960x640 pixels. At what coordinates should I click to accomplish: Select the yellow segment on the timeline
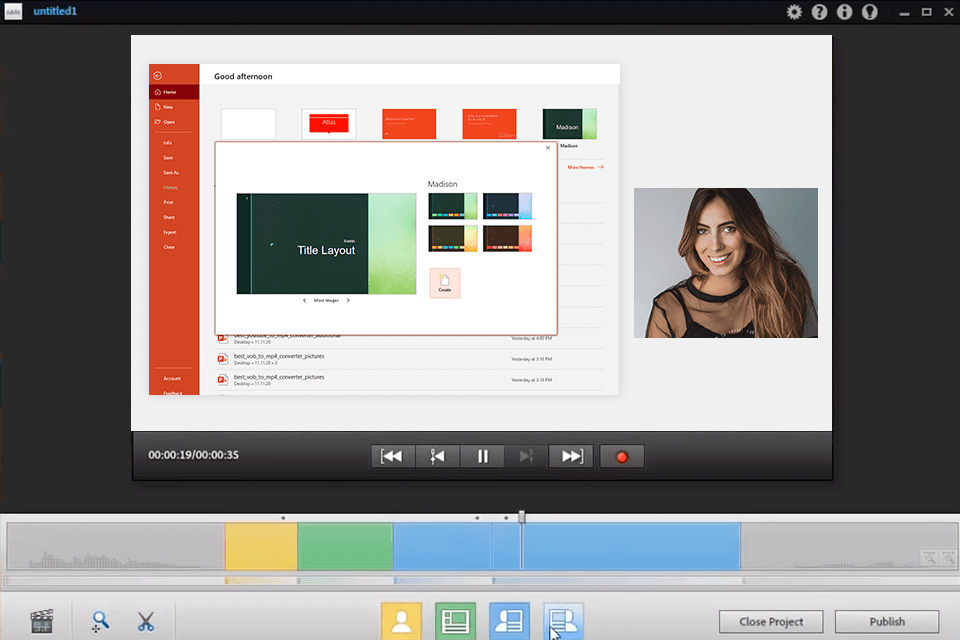(x=261, y=546)
